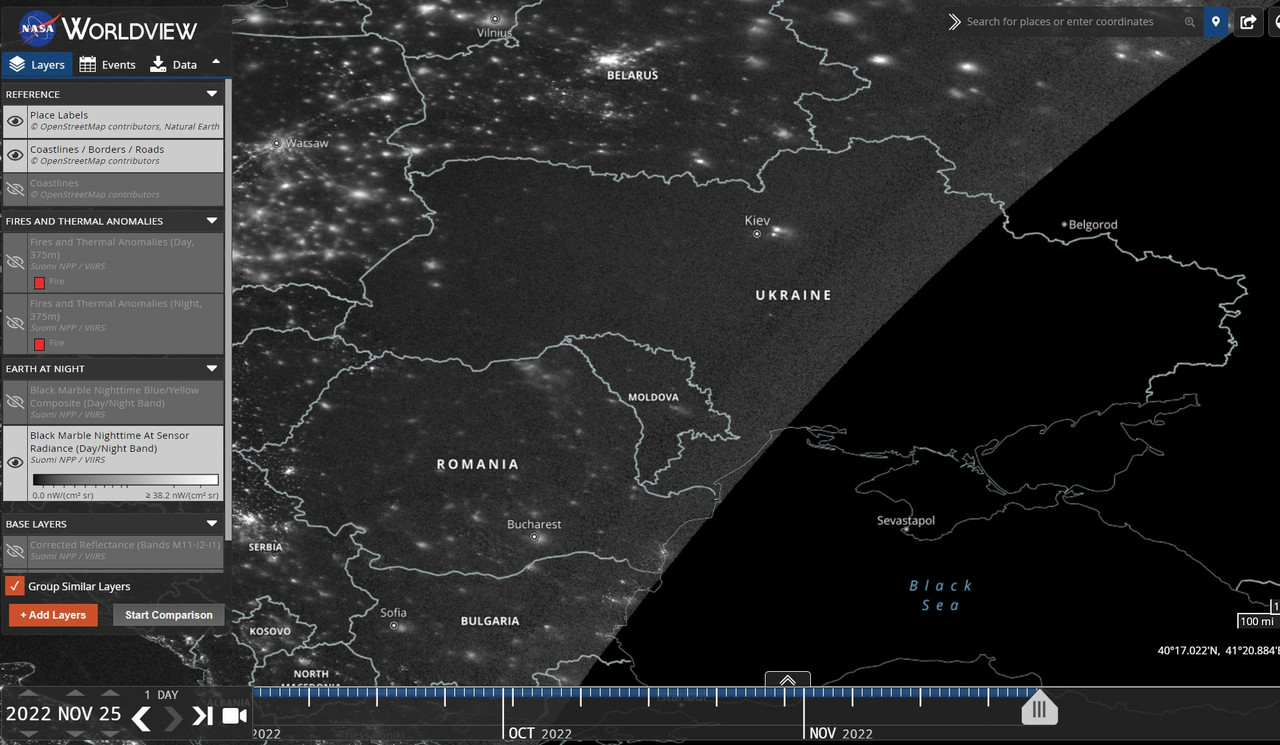This screenshot has height=745, width=1280.
Task: Jump to latest date with skip arrow
Action: tap(203, 716)
